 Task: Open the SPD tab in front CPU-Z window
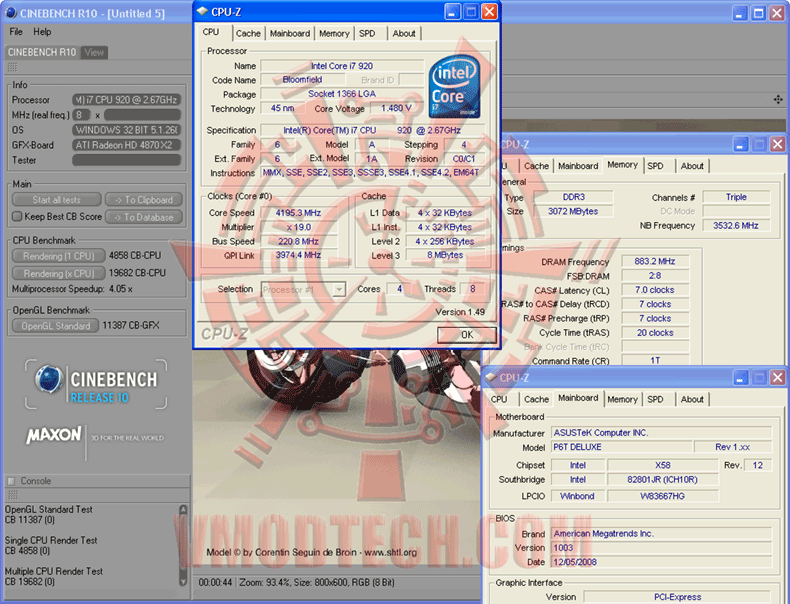(367, 34)
